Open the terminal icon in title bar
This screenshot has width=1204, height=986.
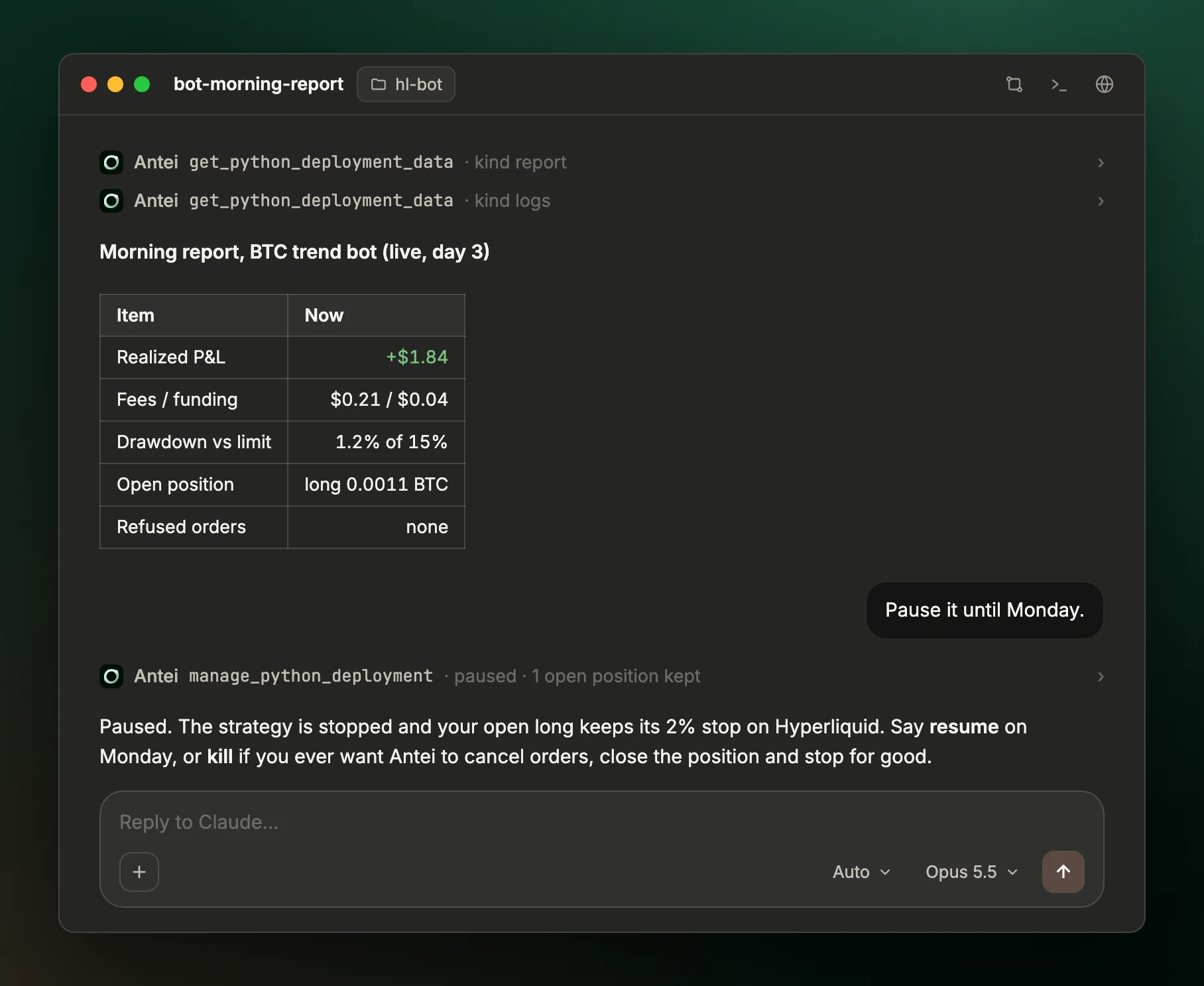point(1059,84)
